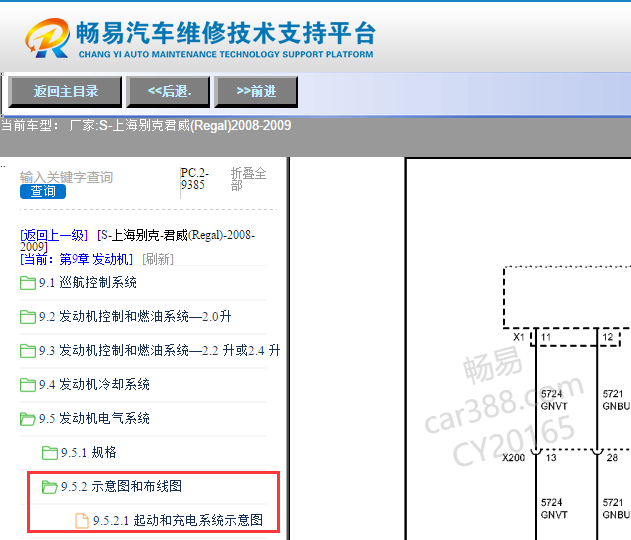Expand 9.3 发动机控制和燃油系统—2.2 升或2.4 升
Viewport: 631px width, 540px height.
[159, 350]
